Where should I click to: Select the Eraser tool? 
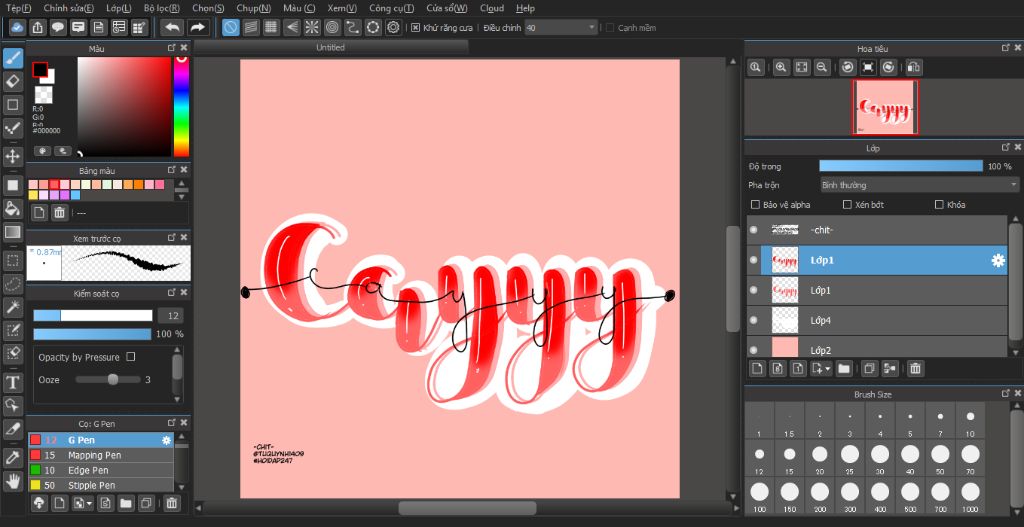[x=12, y=81]
